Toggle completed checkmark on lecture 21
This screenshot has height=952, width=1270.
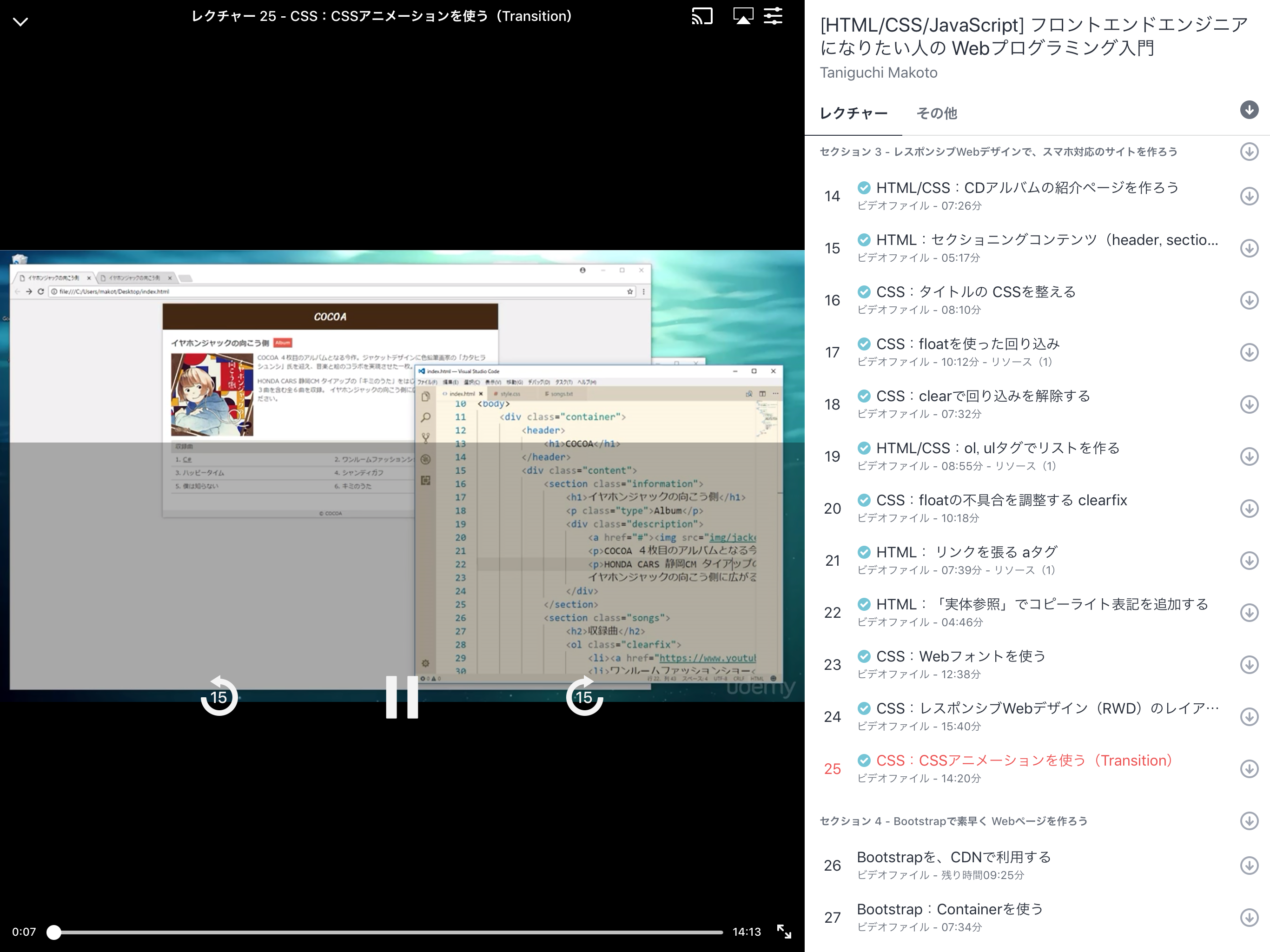tap(864, 552)
